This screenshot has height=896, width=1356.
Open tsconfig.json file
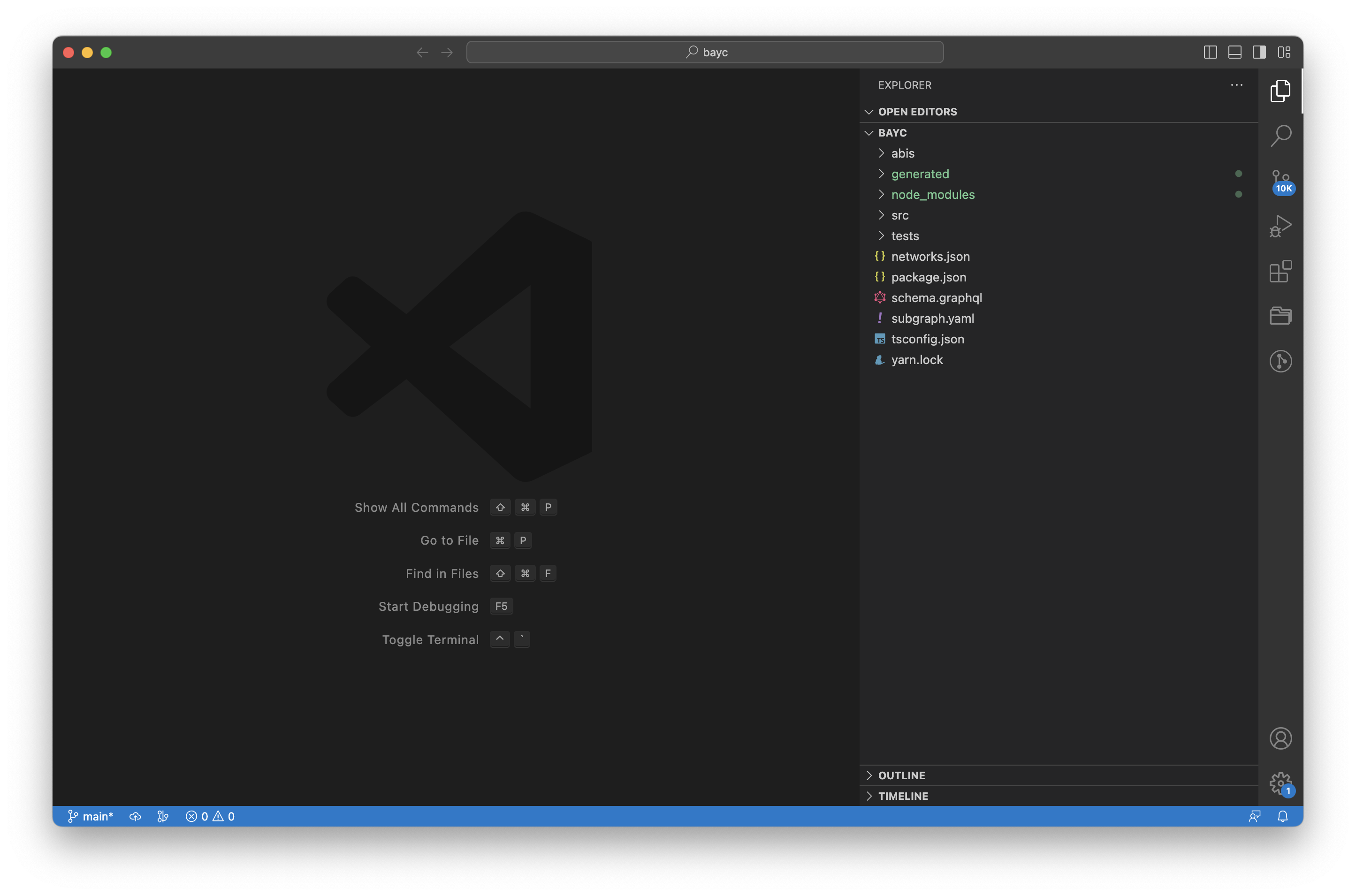[1059, 339]
